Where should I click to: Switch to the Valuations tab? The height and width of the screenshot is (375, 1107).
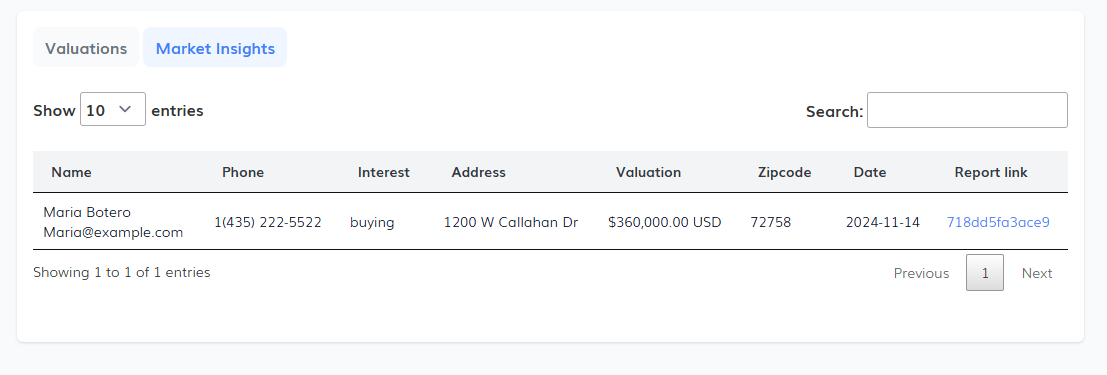coord(85,48)
